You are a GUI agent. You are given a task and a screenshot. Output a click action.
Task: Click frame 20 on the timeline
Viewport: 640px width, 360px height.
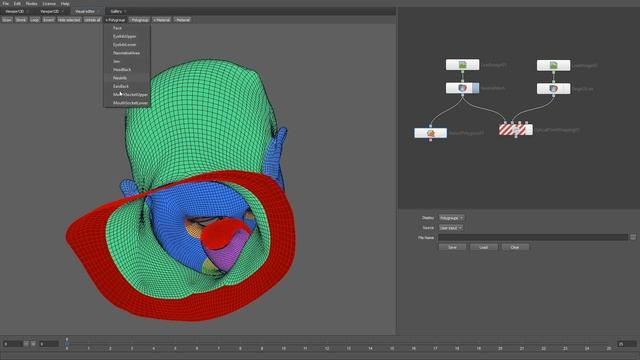click(500, 348)
